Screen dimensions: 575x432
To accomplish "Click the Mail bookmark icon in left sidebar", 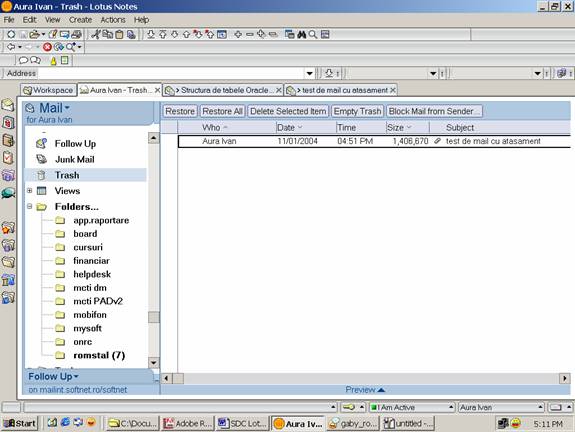I will [x=8, y=106].
